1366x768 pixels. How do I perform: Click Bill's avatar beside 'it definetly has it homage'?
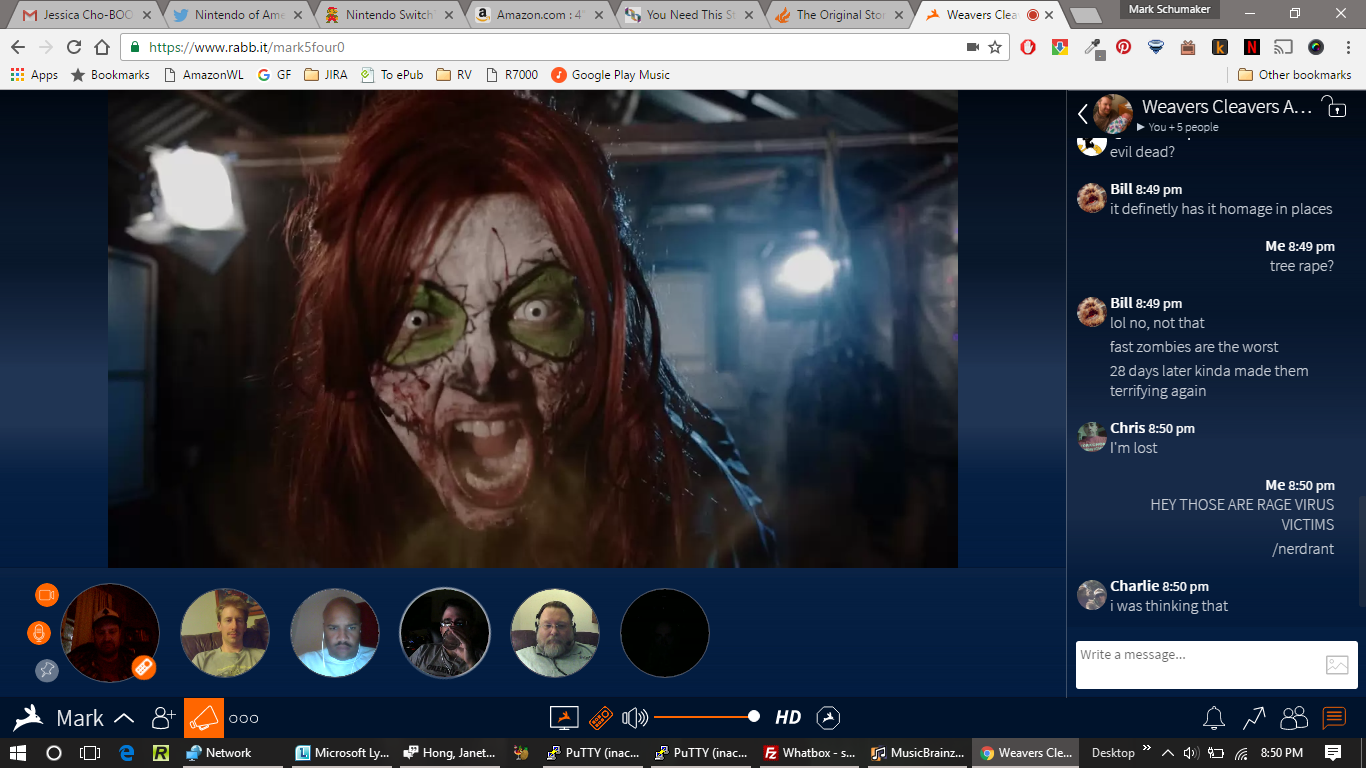(x=1091, y=198)
